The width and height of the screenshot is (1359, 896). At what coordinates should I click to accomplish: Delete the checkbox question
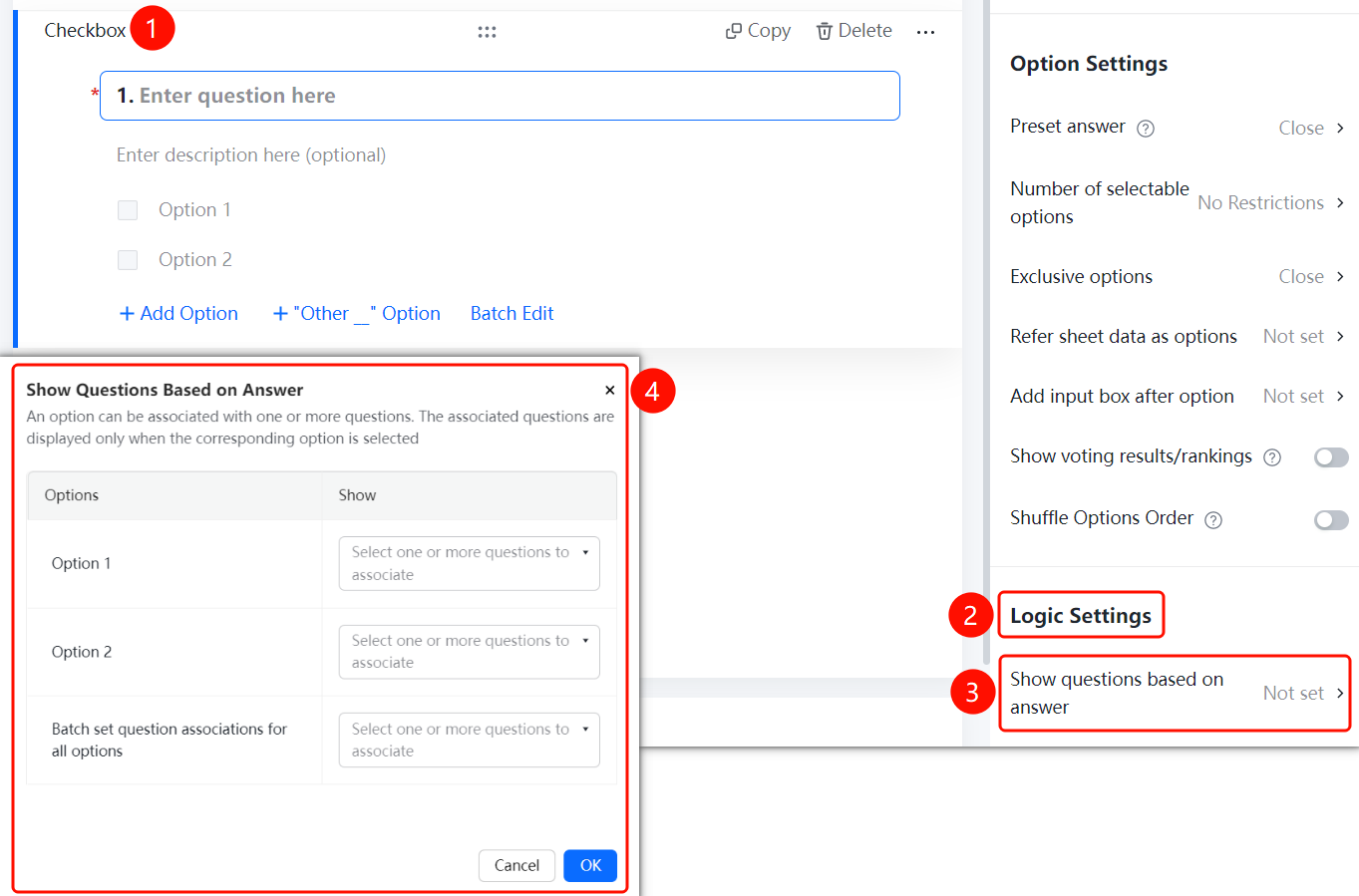coord(853,31)
